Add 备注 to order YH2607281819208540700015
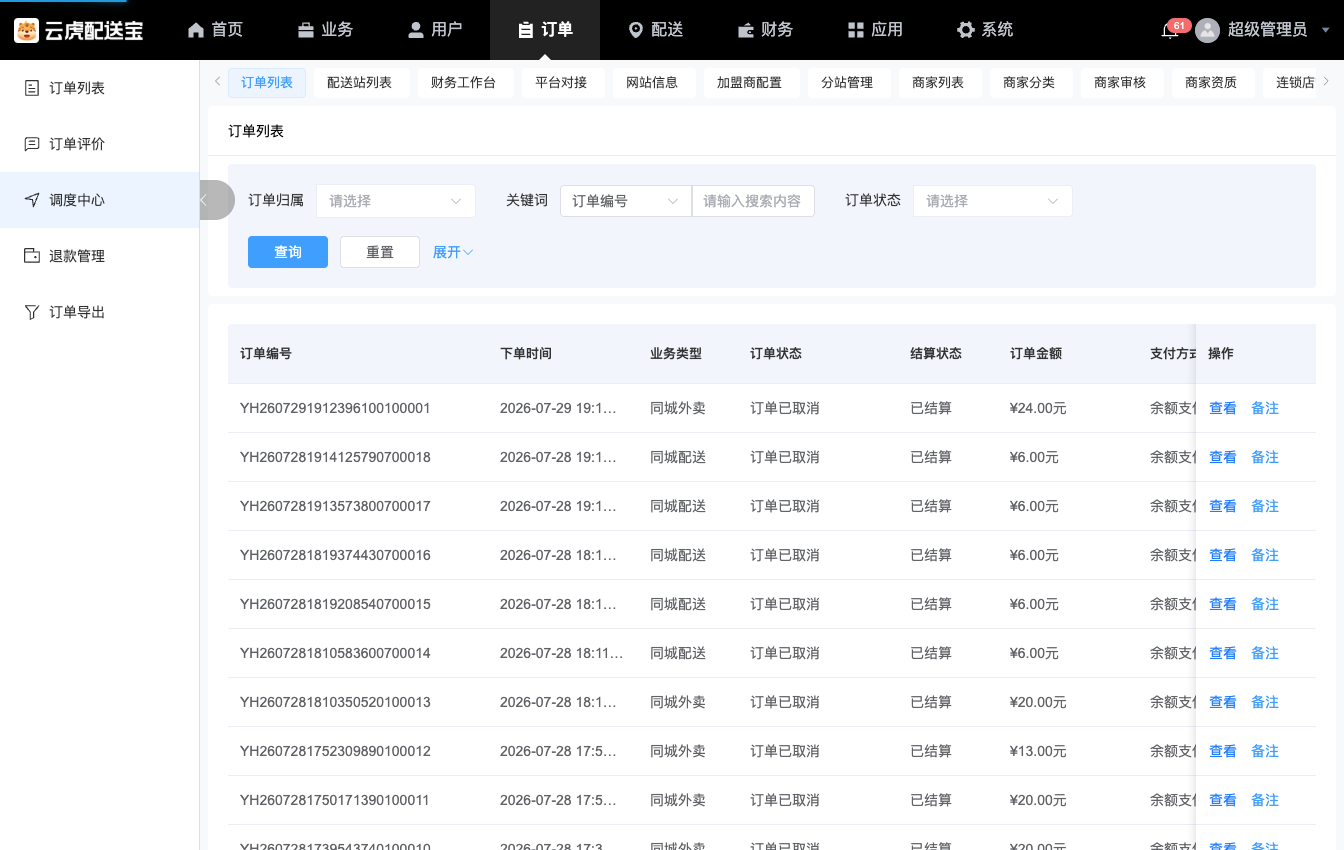This screenshot has width=1344, height=850. click(x=1265, y=604)
